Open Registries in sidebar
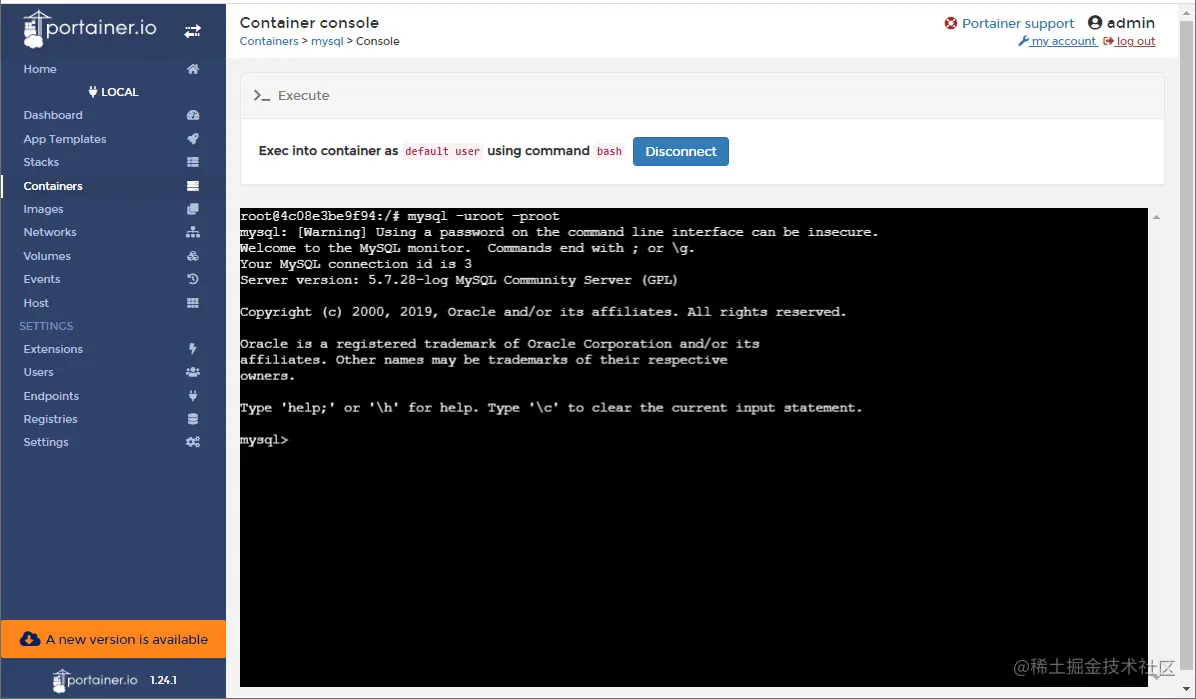 click(50, 419)
